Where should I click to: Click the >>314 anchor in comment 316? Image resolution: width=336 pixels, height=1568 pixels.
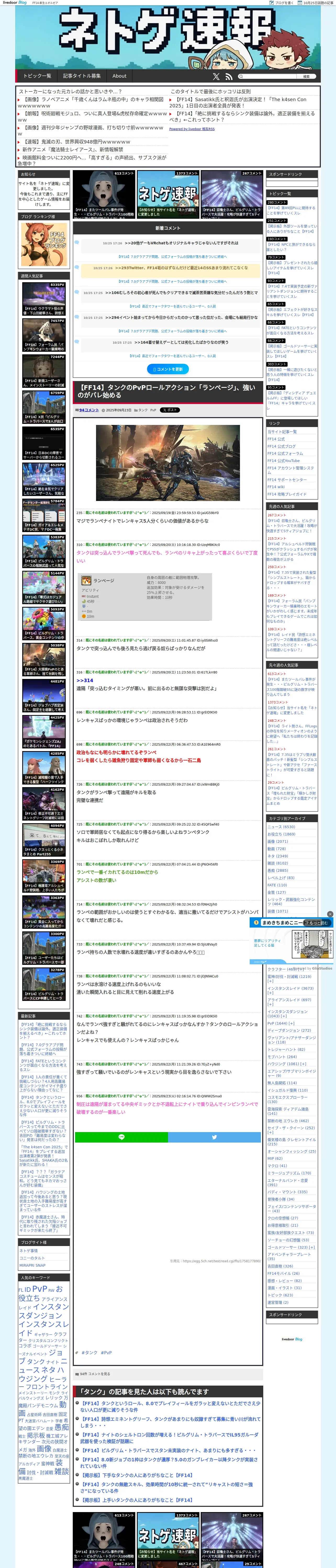85,681
